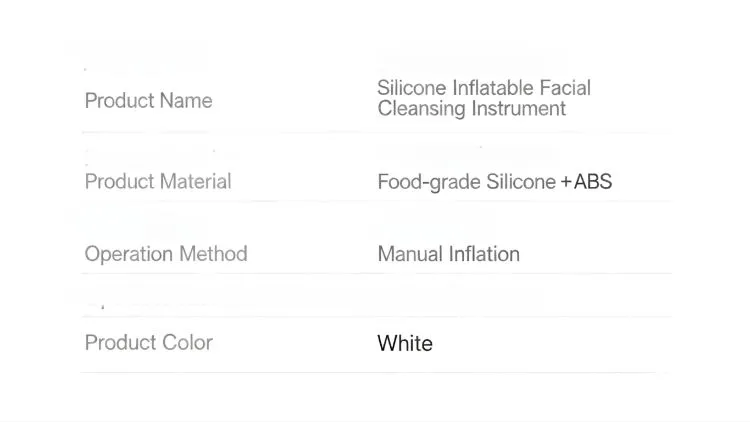
Task: Select the "Silicone Inflatable Facial Cleansing Instrument" value
Action: [x=483, y=98]
